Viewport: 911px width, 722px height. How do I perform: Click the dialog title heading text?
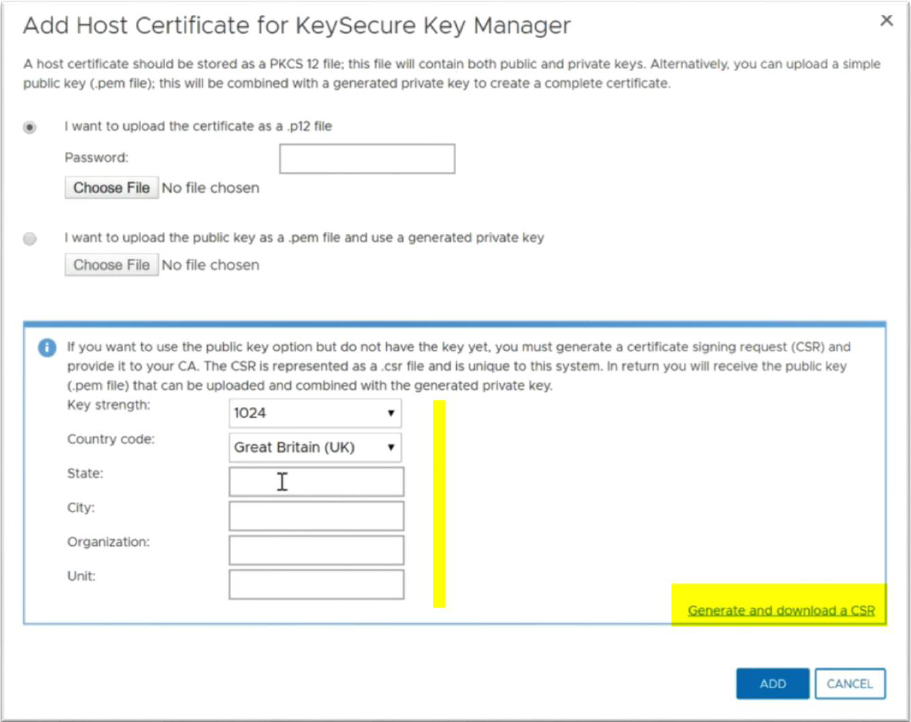coord(297,26)
